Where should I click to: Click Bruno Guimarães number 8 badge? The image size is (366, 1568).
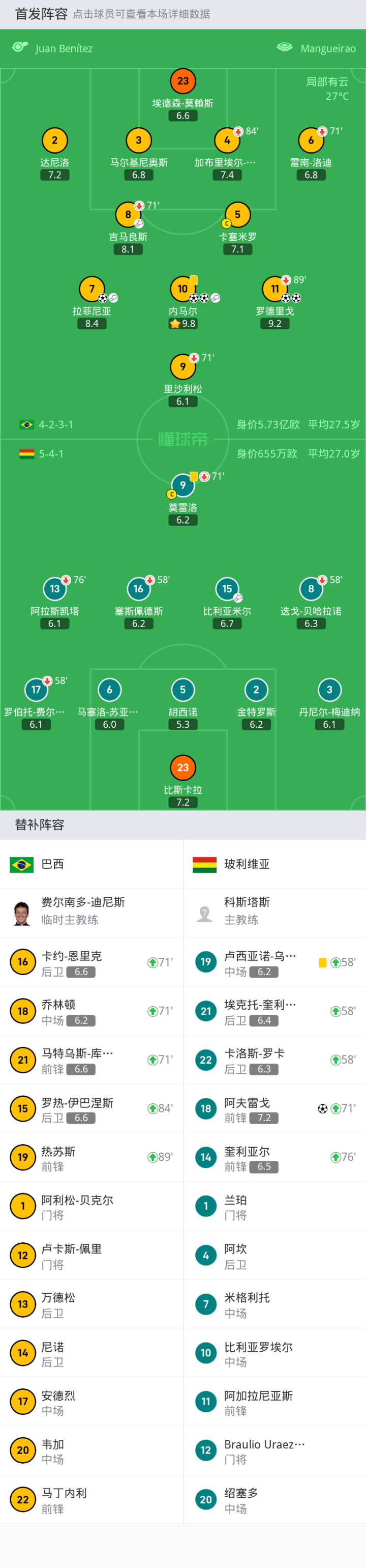128,215
